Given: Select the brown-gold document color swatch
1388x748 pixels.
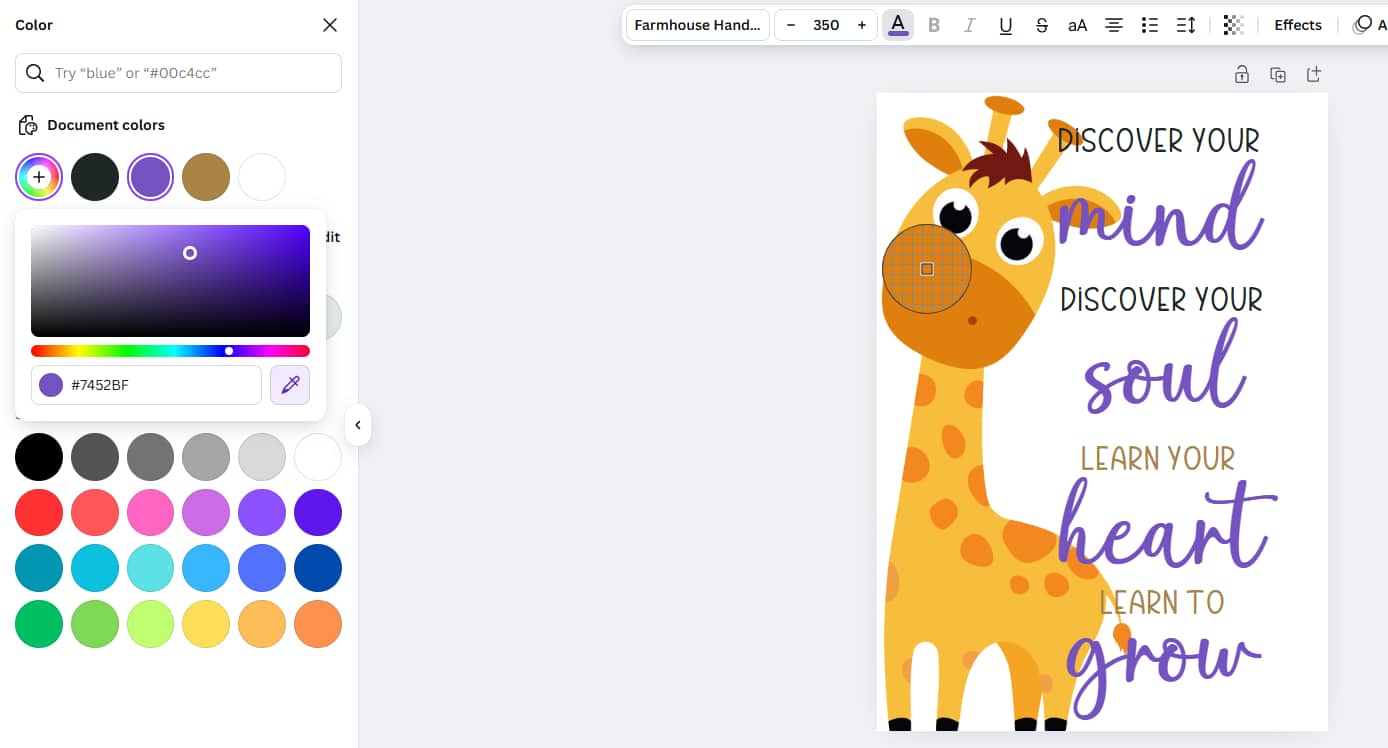Looking at the screenshot, I should (206, 177).
